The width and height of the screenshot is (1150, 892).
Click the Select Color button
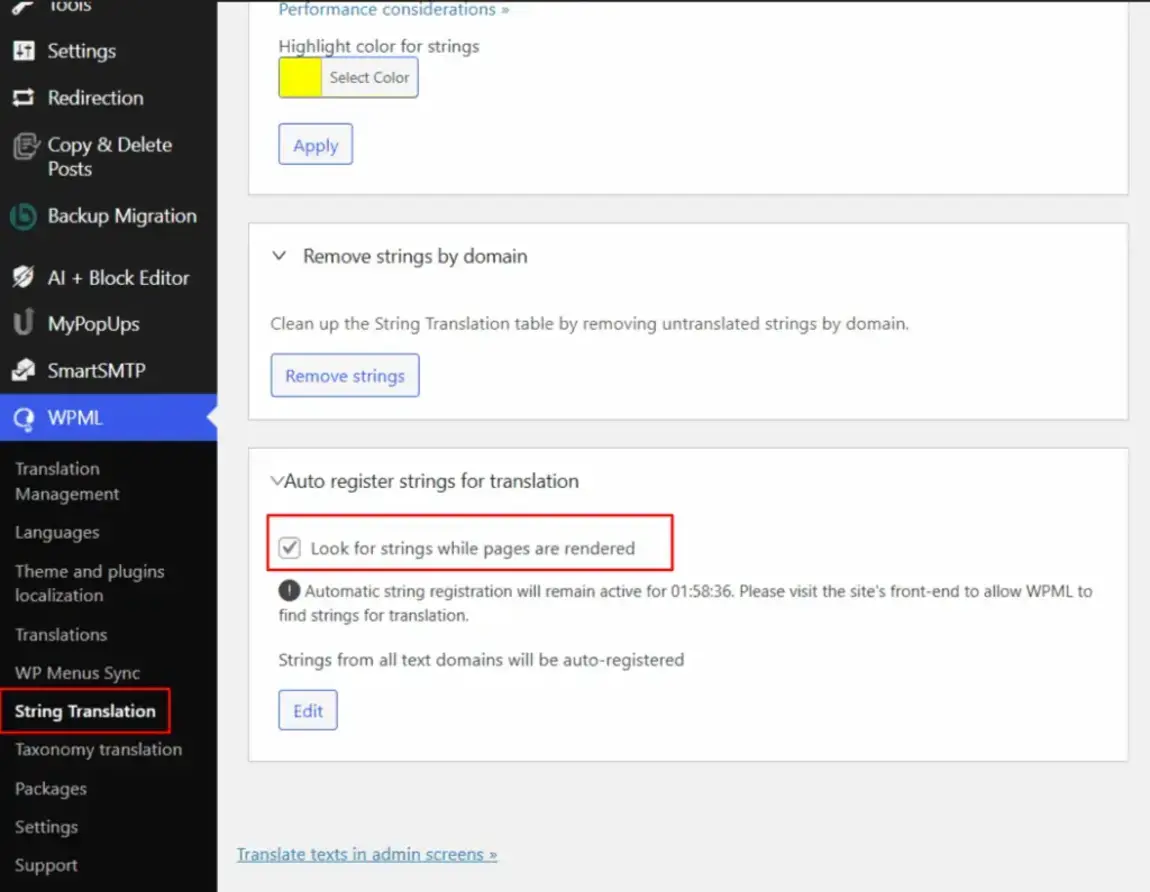[x=370, y=77]
